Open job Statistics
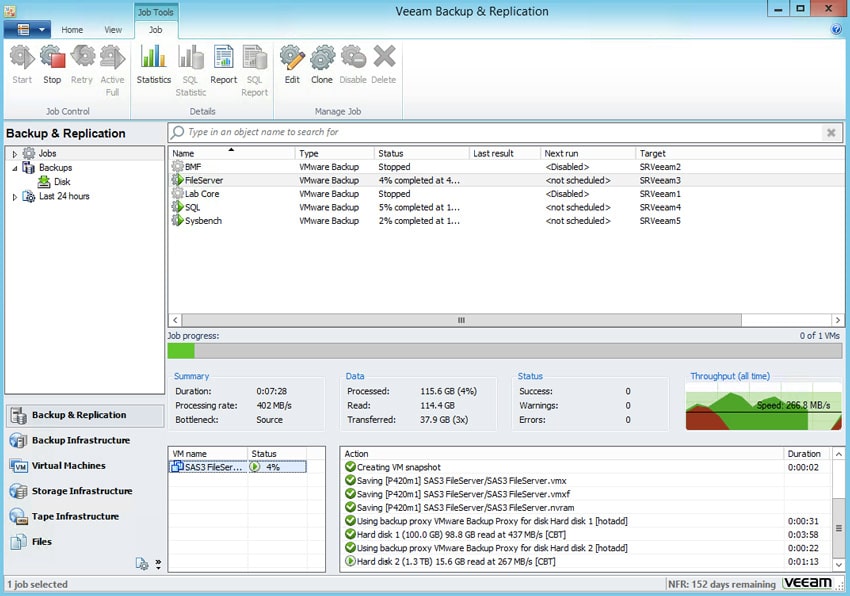 [153, 65]
